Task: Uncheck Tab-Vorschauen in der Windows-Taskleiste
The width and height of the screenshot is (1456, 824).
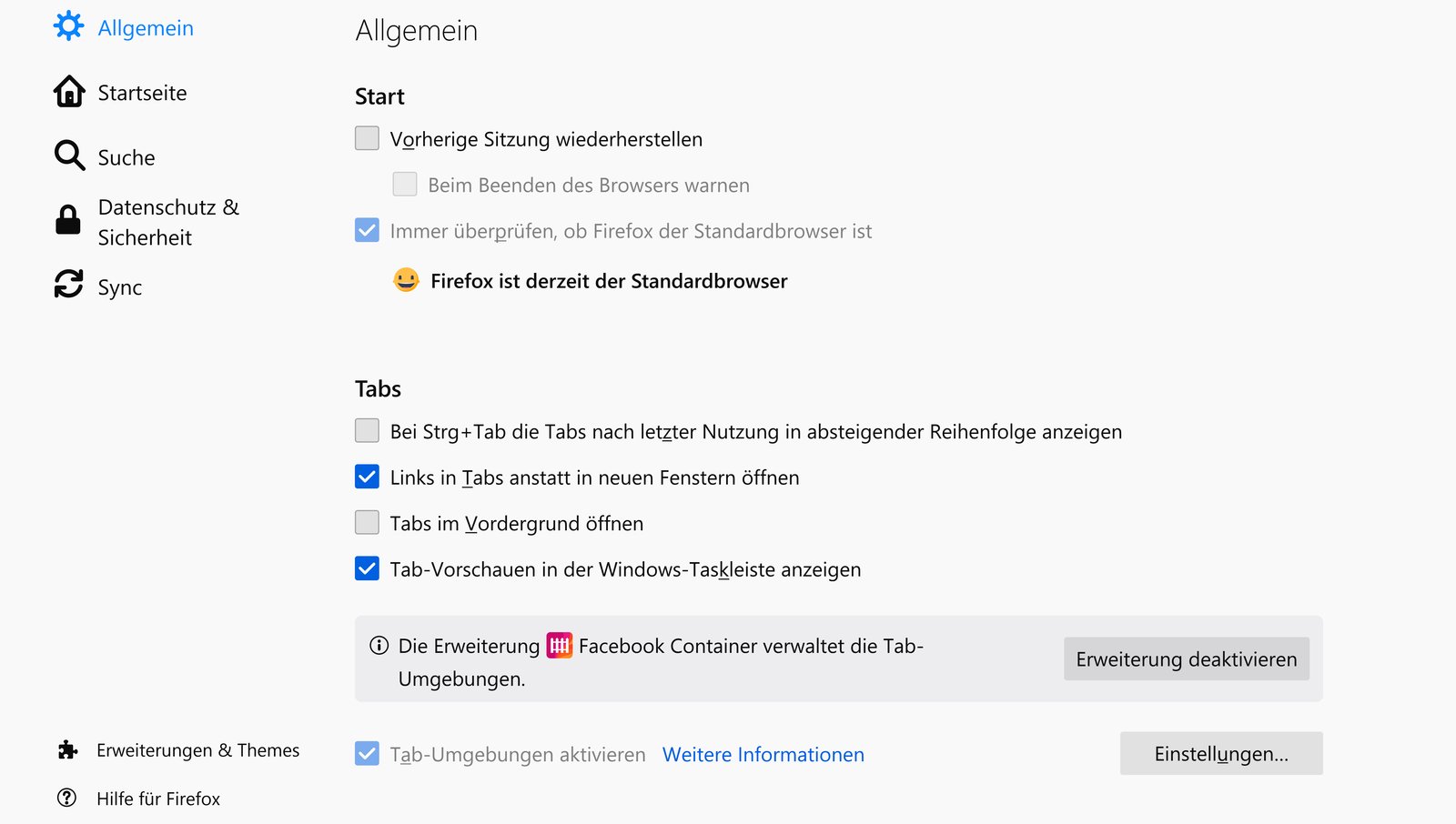Action: pos(367,568)
